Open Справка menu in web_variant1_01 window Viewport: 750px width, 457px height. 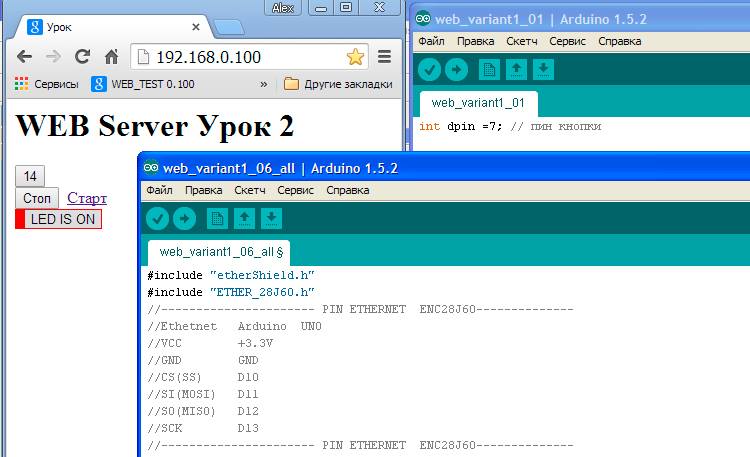click(620, 42)
